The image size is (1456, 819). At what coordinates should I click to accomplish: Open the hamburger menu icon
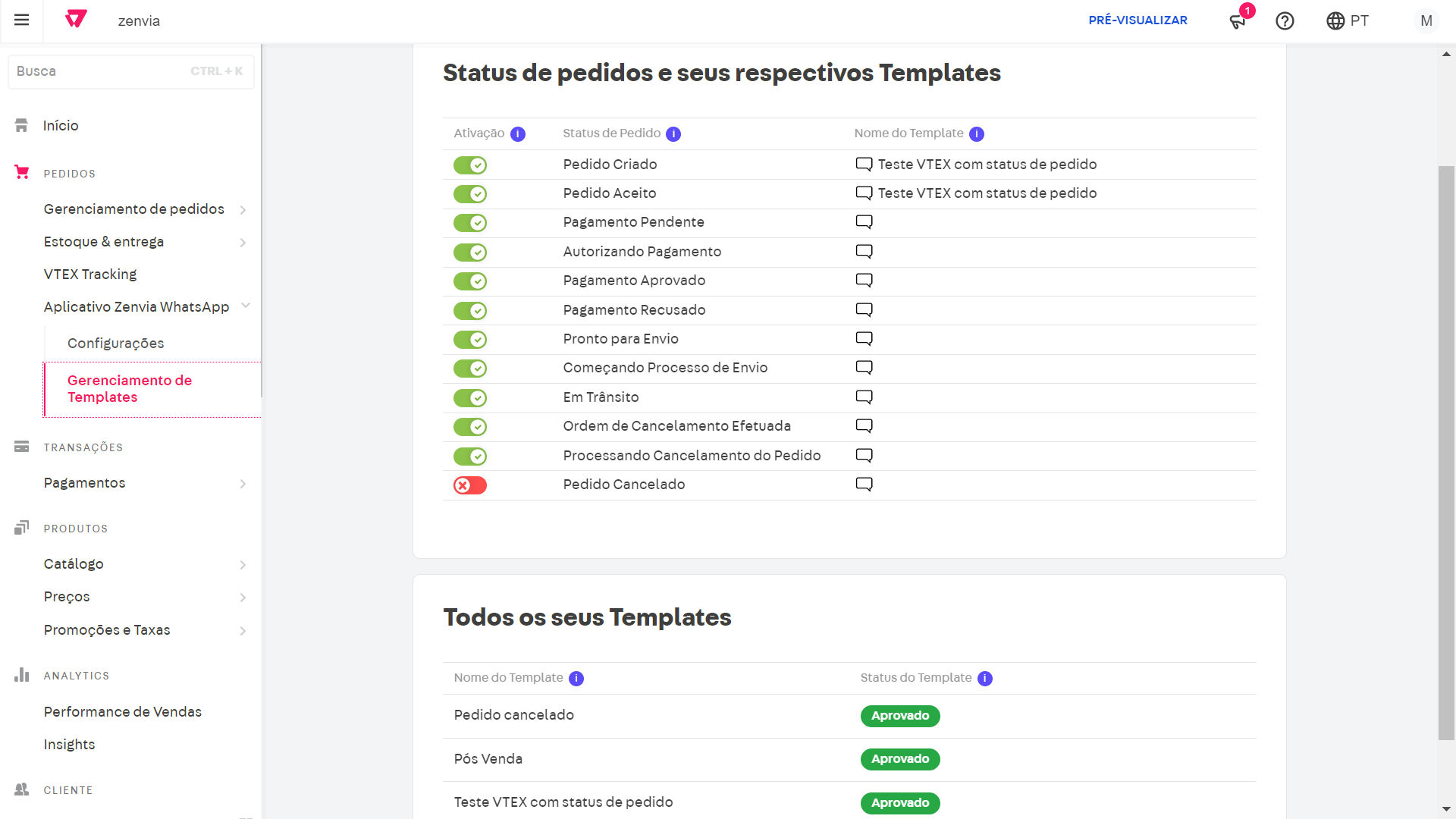pyautogui.click(x=21, y=20)
